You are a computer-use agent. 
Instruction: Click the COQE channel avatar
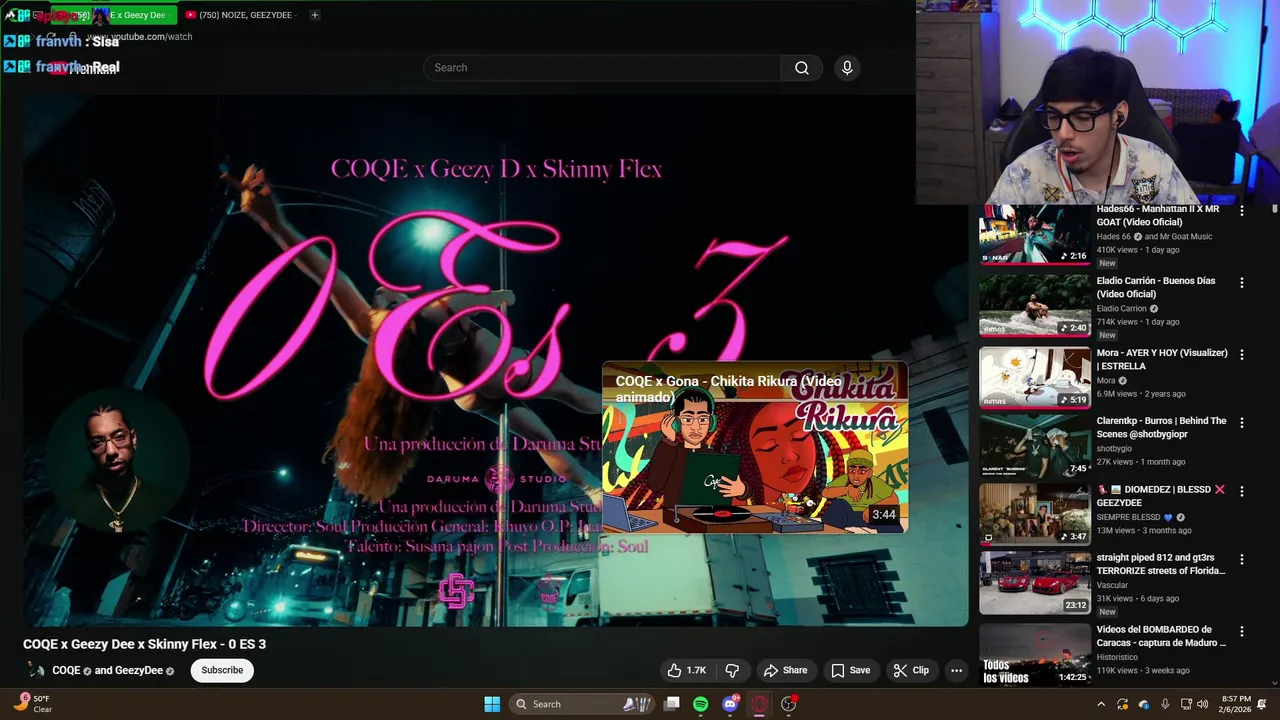[35, 671]
